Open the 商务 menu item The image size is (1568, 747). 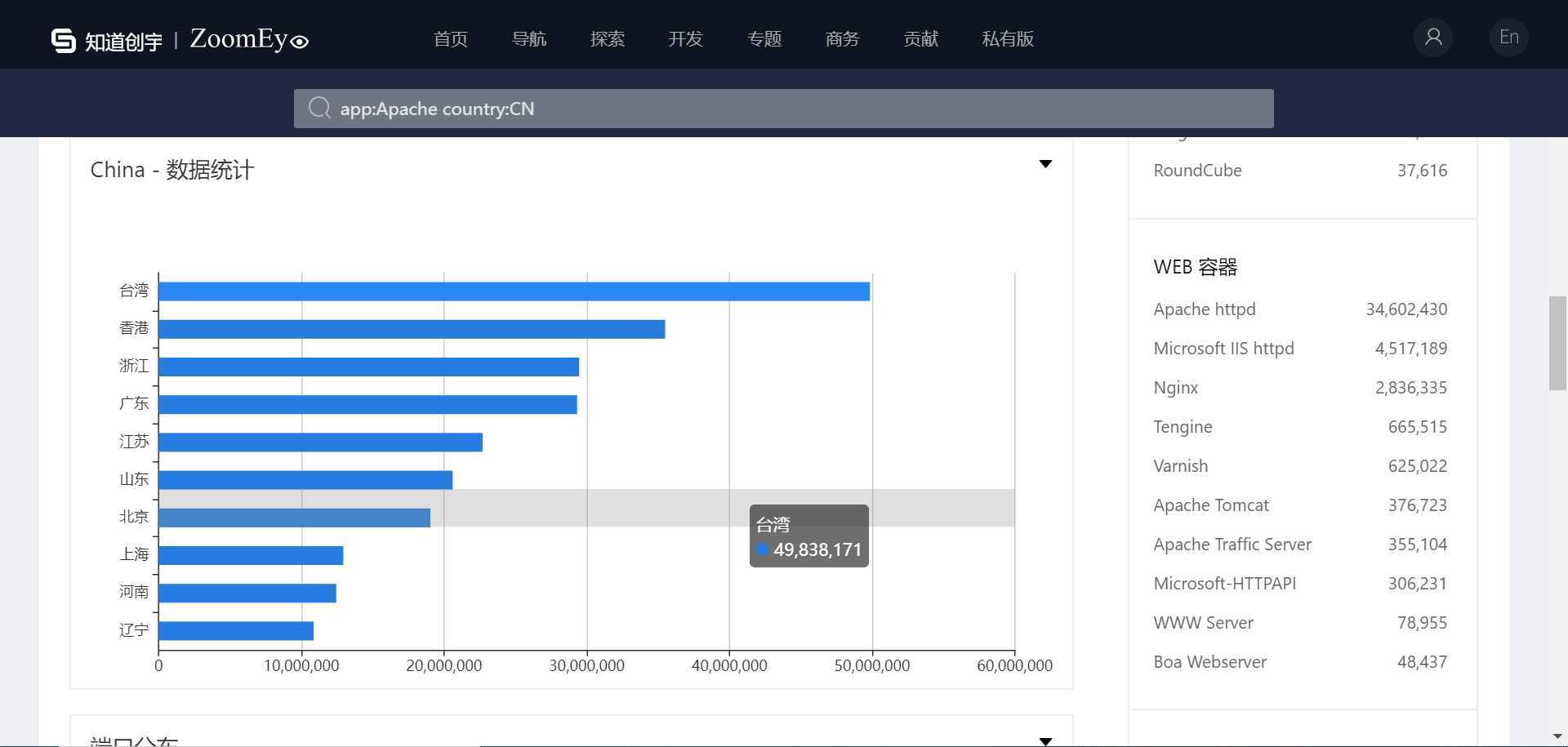click(x=843, y=39)
